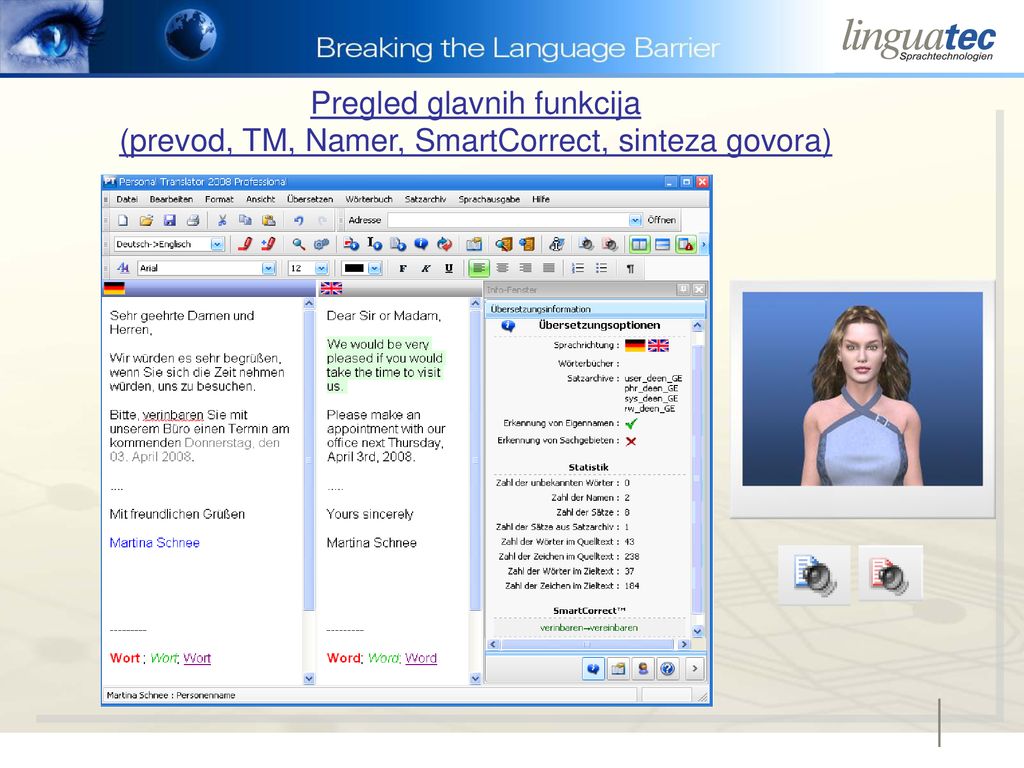Screen dimensions: 1024x768
Task: Click the blue info bubble toolbar icon
Action: click(x=421, y=244)
